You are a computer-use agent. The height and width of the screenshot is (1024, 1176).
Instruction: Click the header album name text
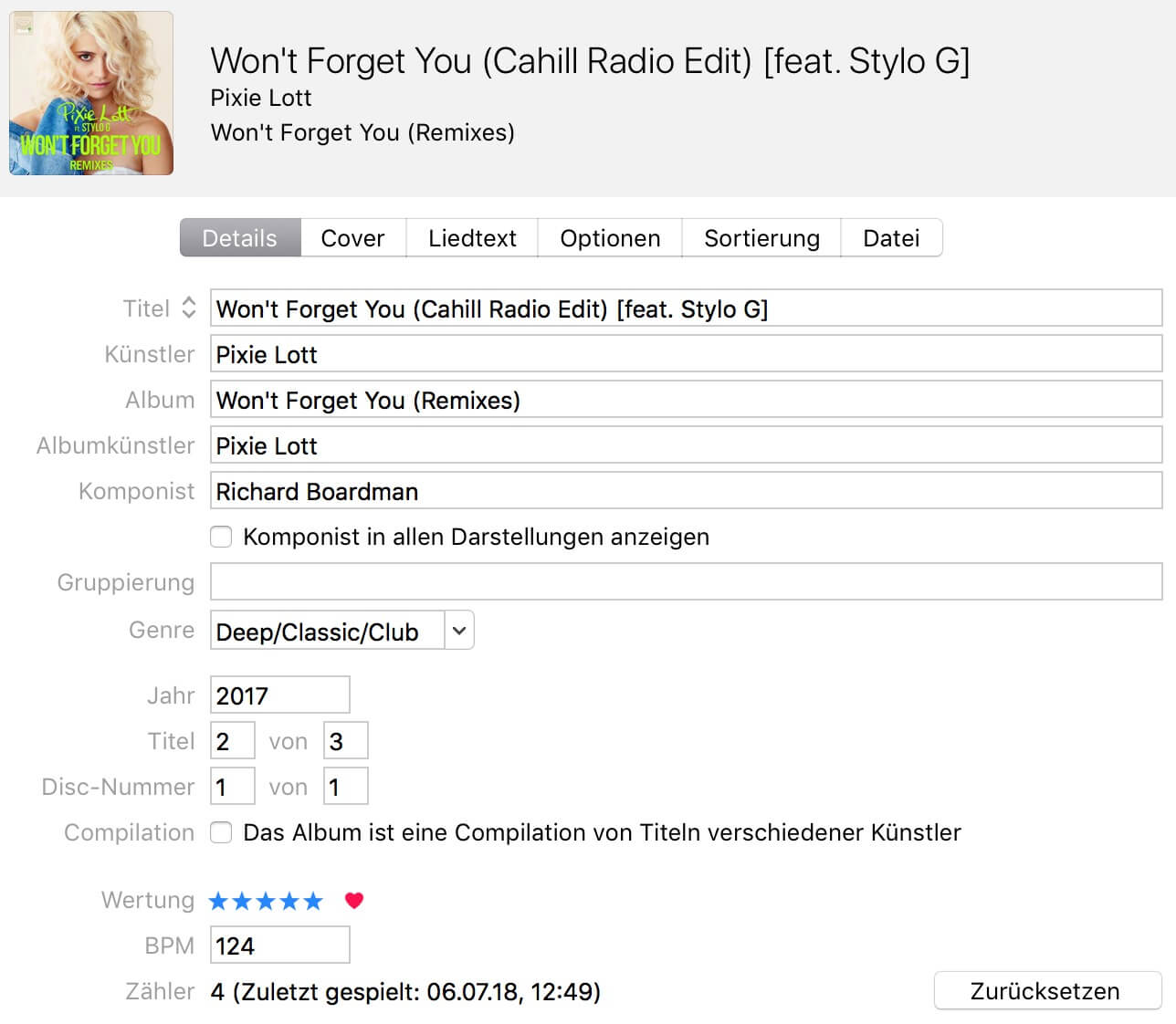tap(362, 132)
